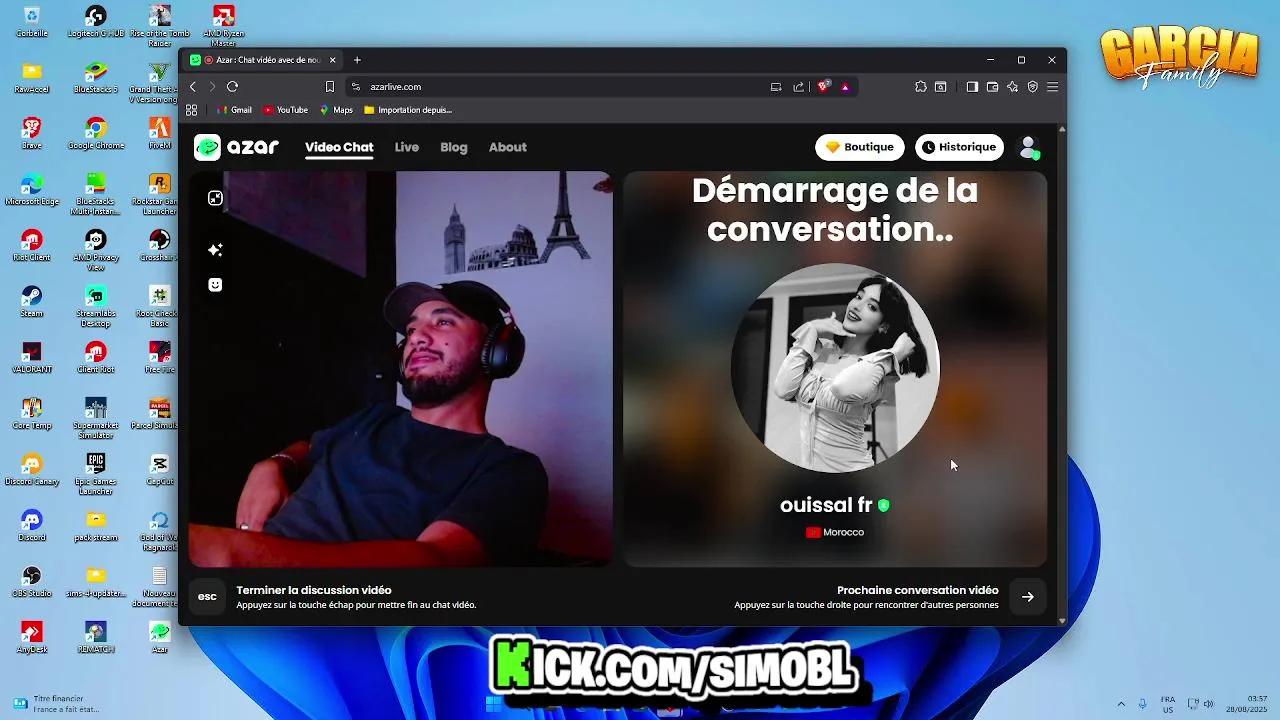Open the Brave Wallet icon
The width and height of the screenshot is (1280, 720).
[992, 87]
